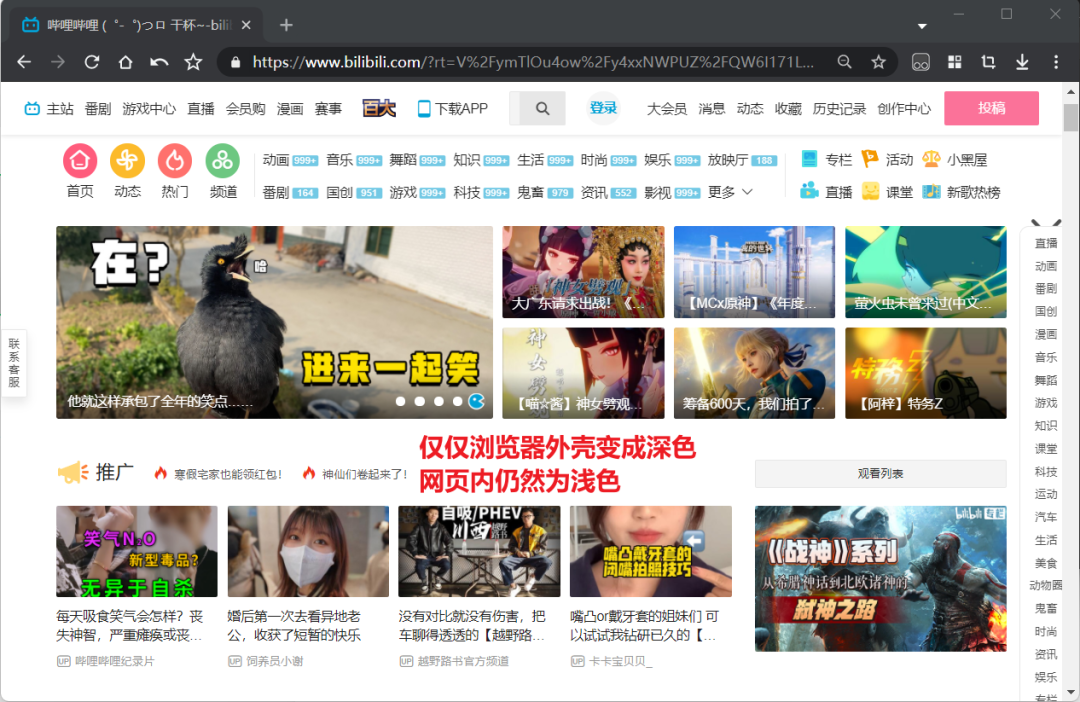The width and height of the screenshot is (1080, 702).
Task: Collapse the side navigation with the chevron above 直播
Action: coord(1046,223)
